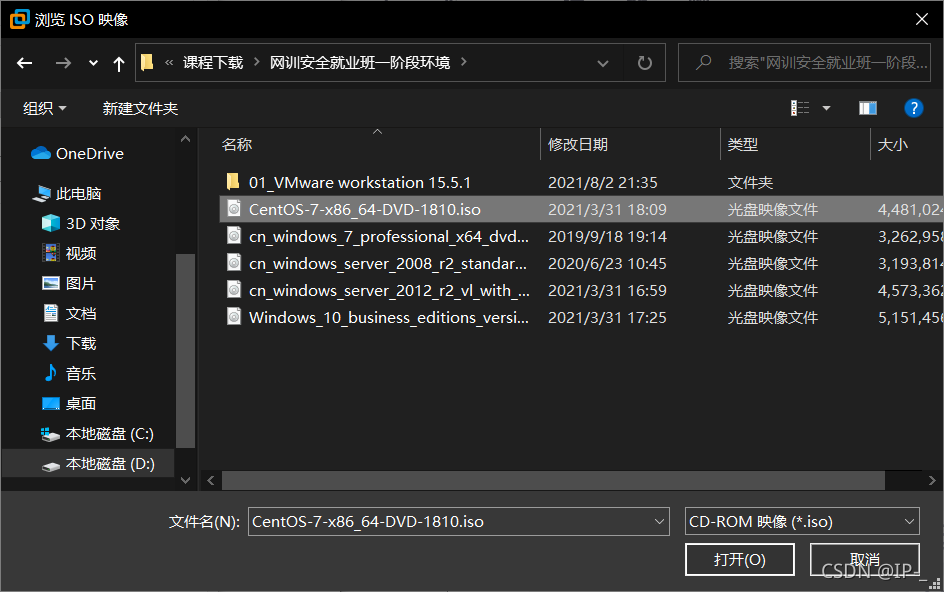Select 课程下载 in the breadcrumb path
This screenshot has height=592, width=944.
[x=213, y=63]
